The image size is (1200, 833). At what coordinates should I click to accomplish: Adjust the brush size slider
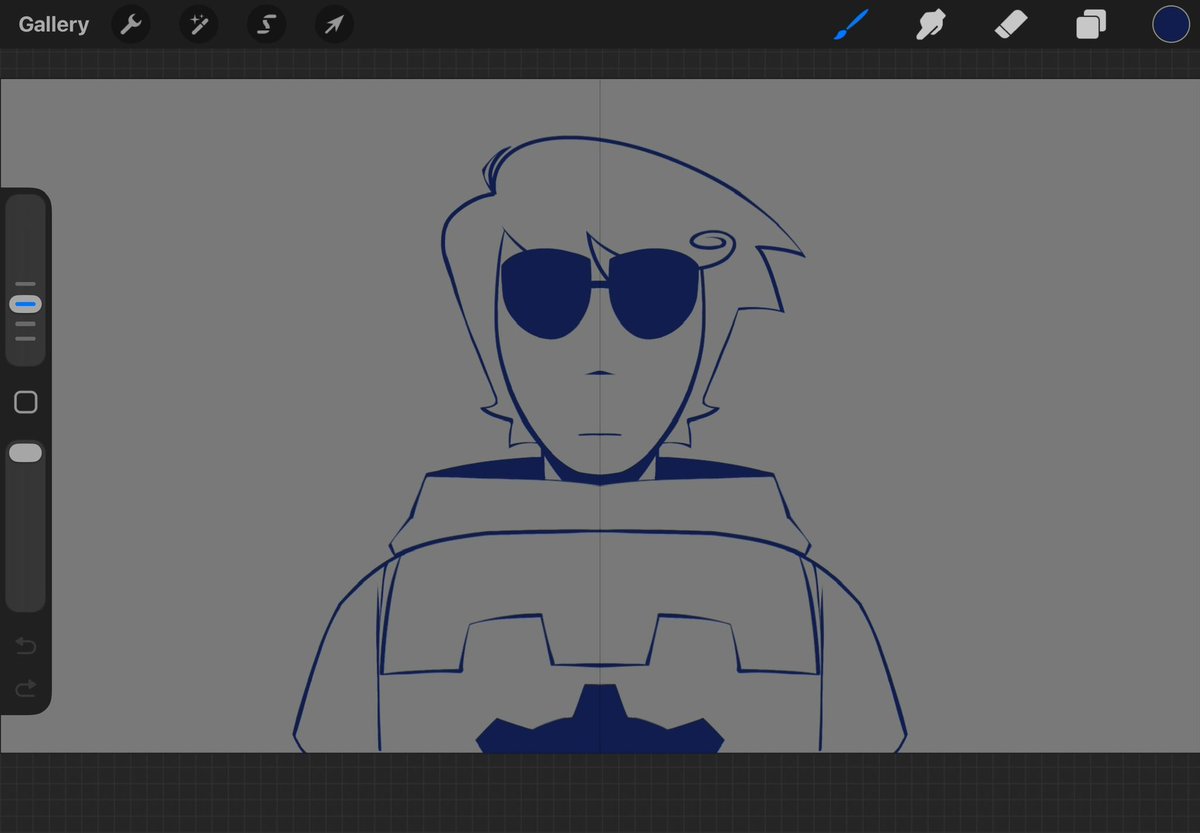tap(26, 280)
